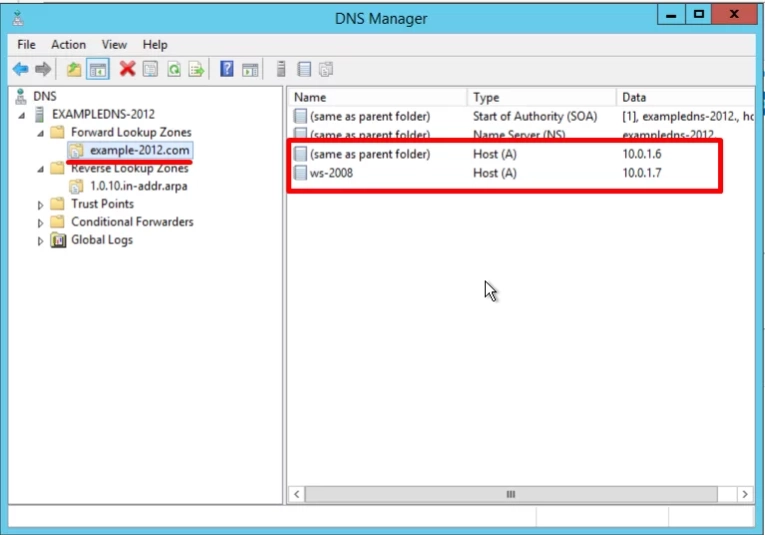
Task: Open the Action menu
Action: (68, 45)
